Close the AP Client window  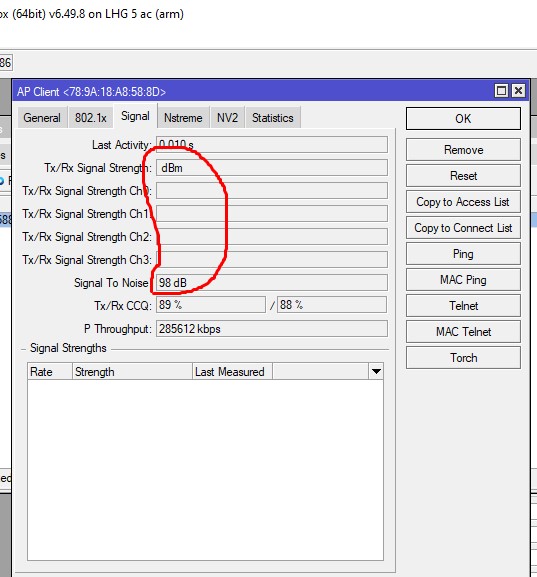[518, 91]
